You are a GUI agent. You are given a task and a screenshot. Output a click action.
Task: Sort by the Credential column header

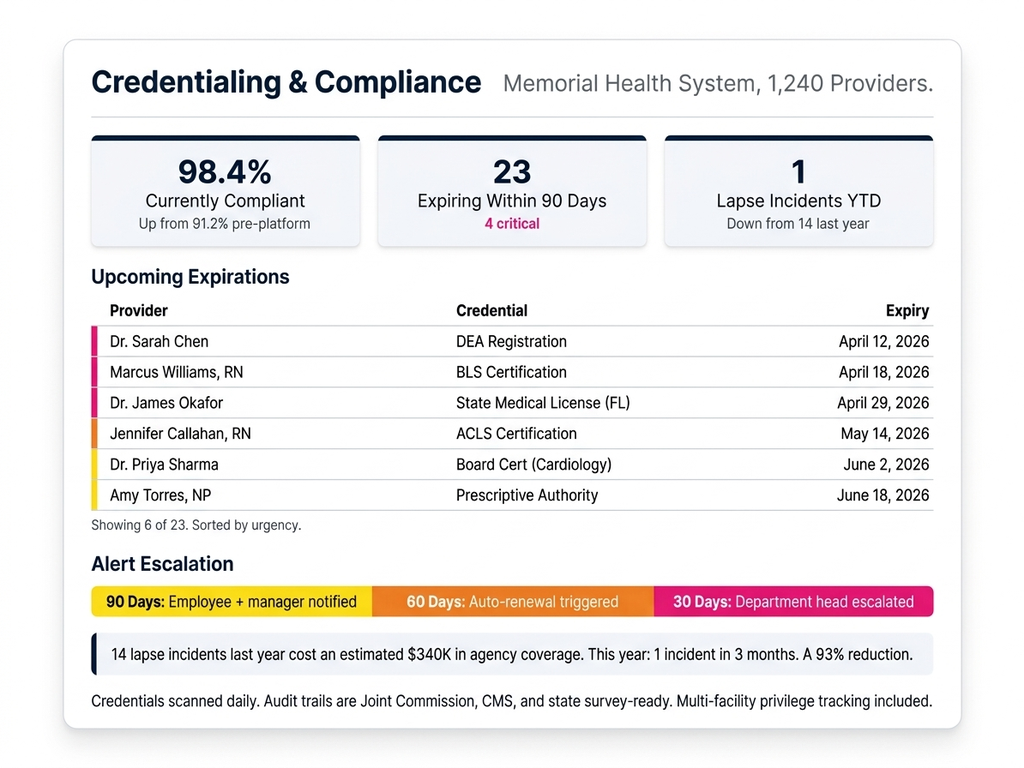(x=491, y=311)
